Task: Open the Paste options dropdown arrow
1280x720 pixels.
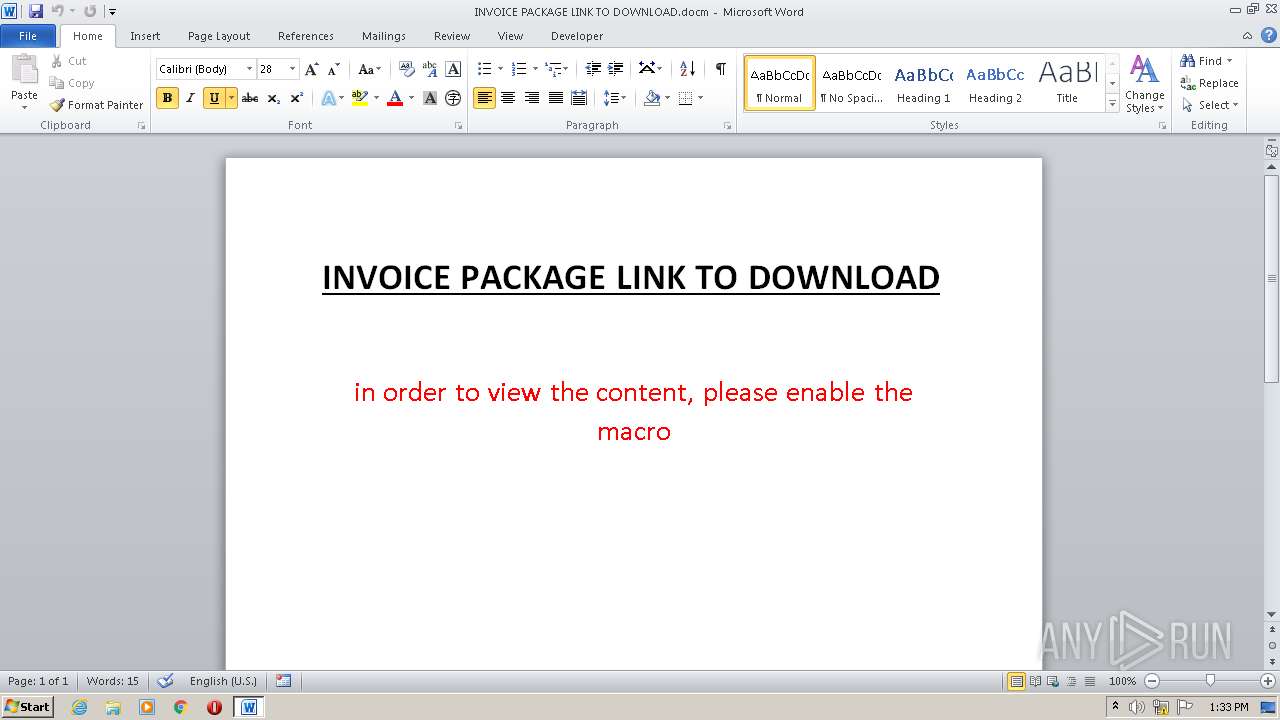Action: click(24, 107)
